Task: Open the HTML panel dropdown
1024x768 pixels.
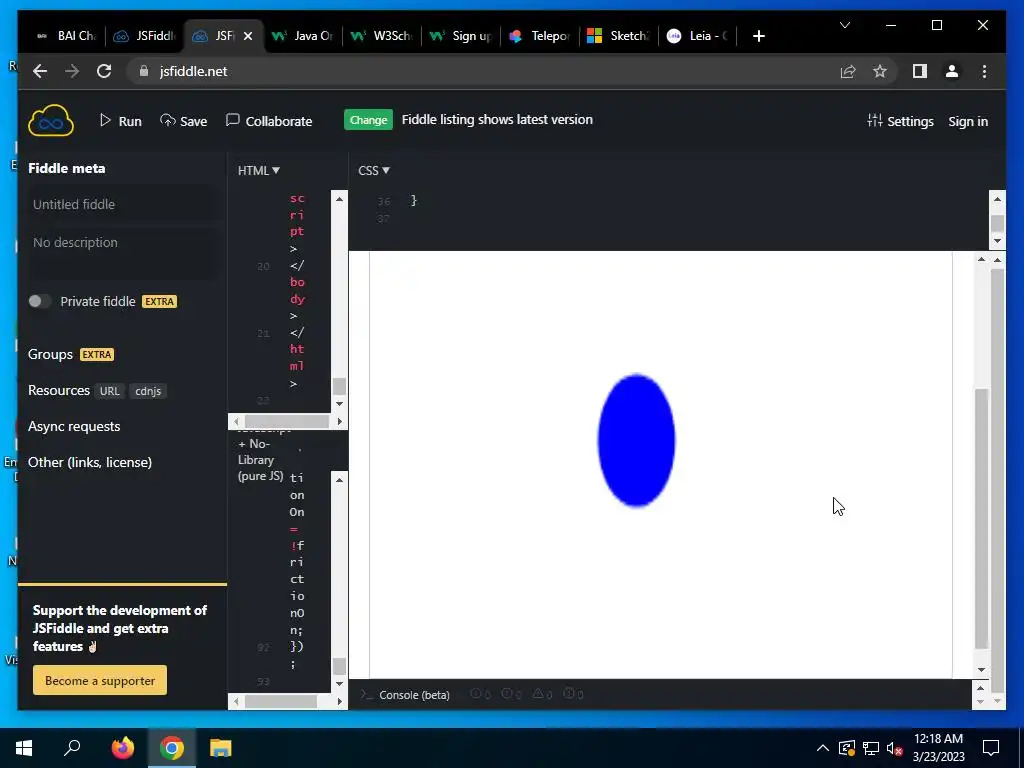Action: coord(259,170)
